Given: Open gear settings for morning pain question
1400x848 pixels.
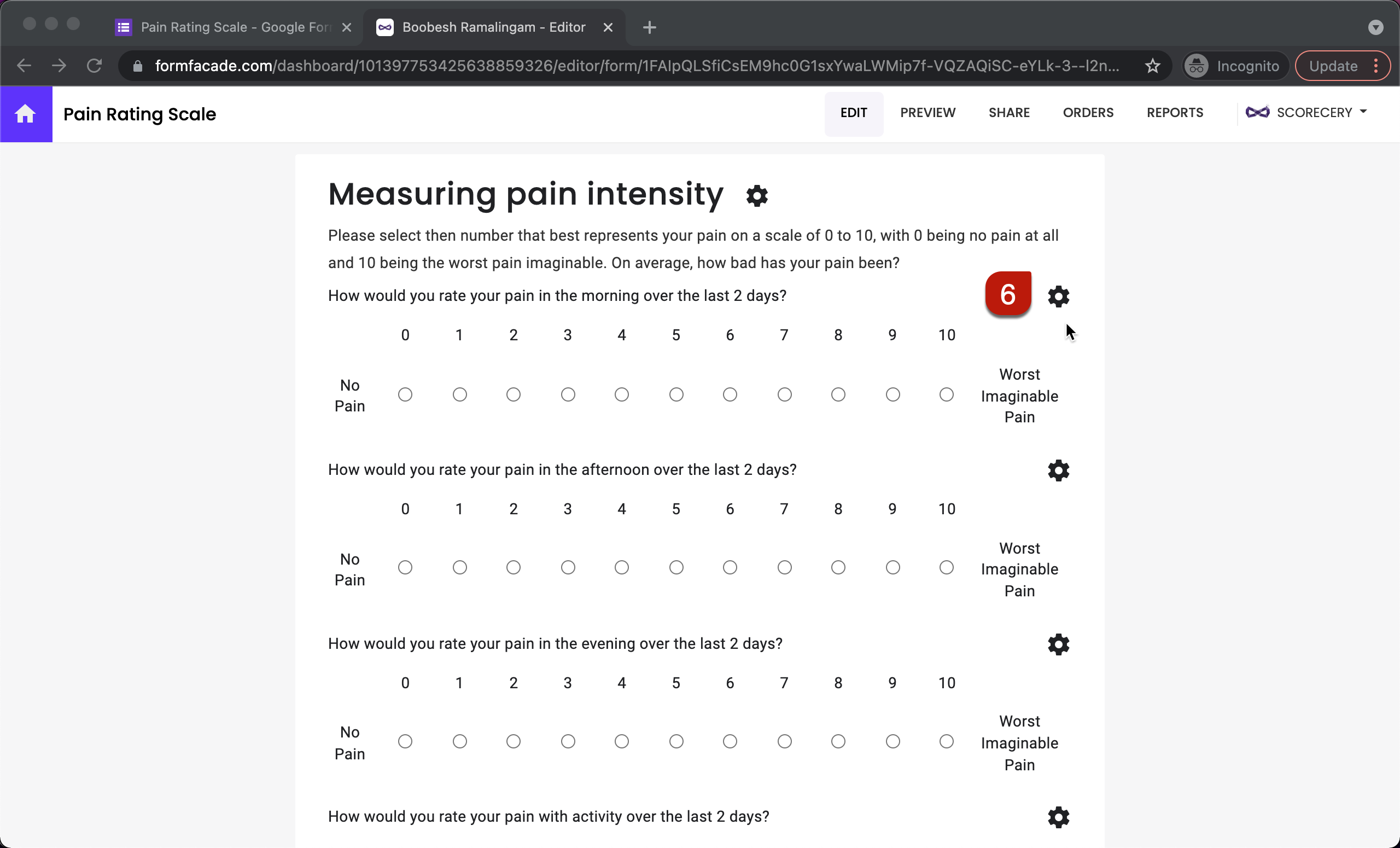Looking at the screenshot, I should pos(1058,297).
